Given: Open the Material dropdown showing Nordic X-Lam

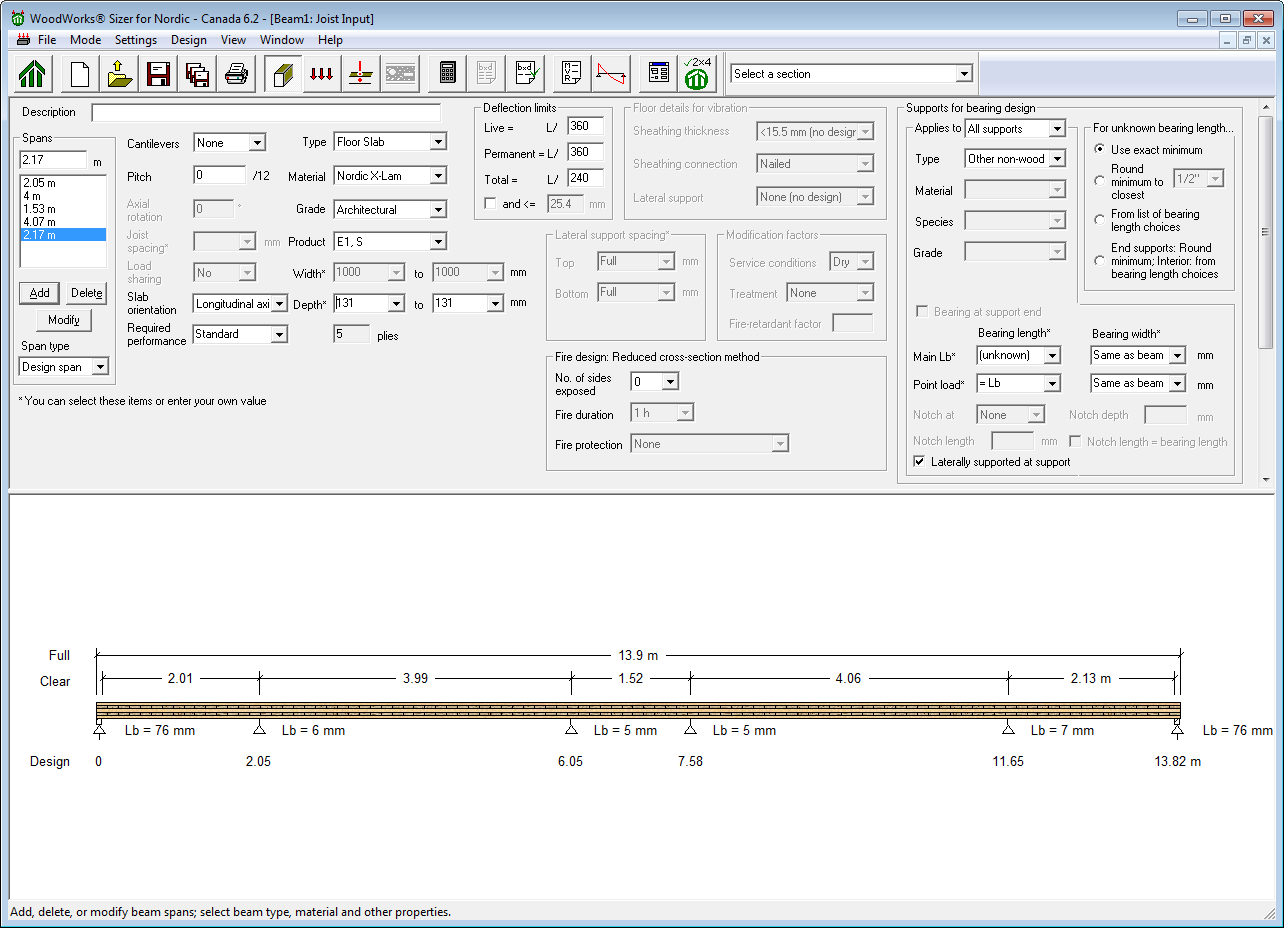Looking at the screenshot, I should tap(437, 176).
